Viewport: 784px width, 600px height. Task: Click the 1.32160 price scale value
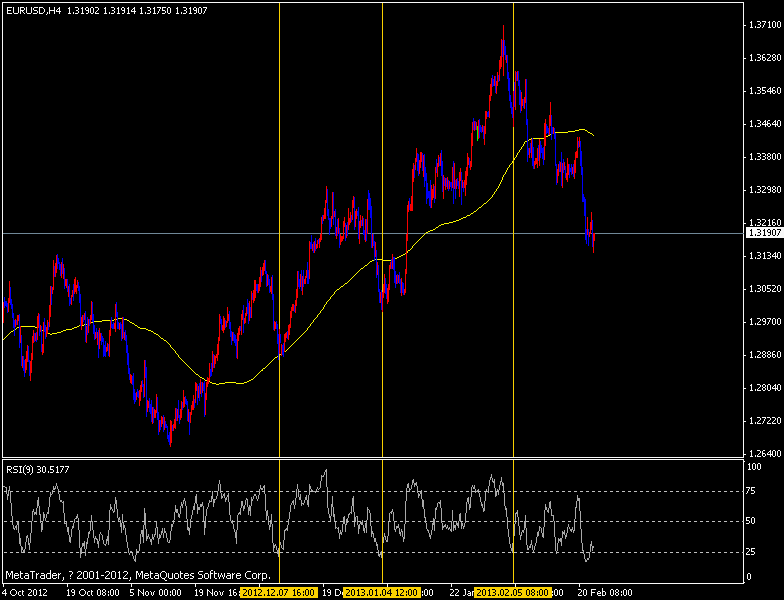click(764, 222)
